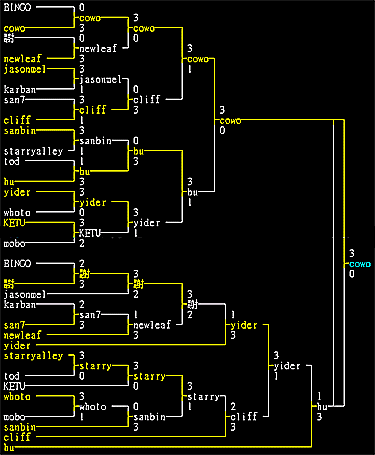Select the yellow "KETU" first-round entry
Viewport: 375px width, 455px height.
coord(14,223)
